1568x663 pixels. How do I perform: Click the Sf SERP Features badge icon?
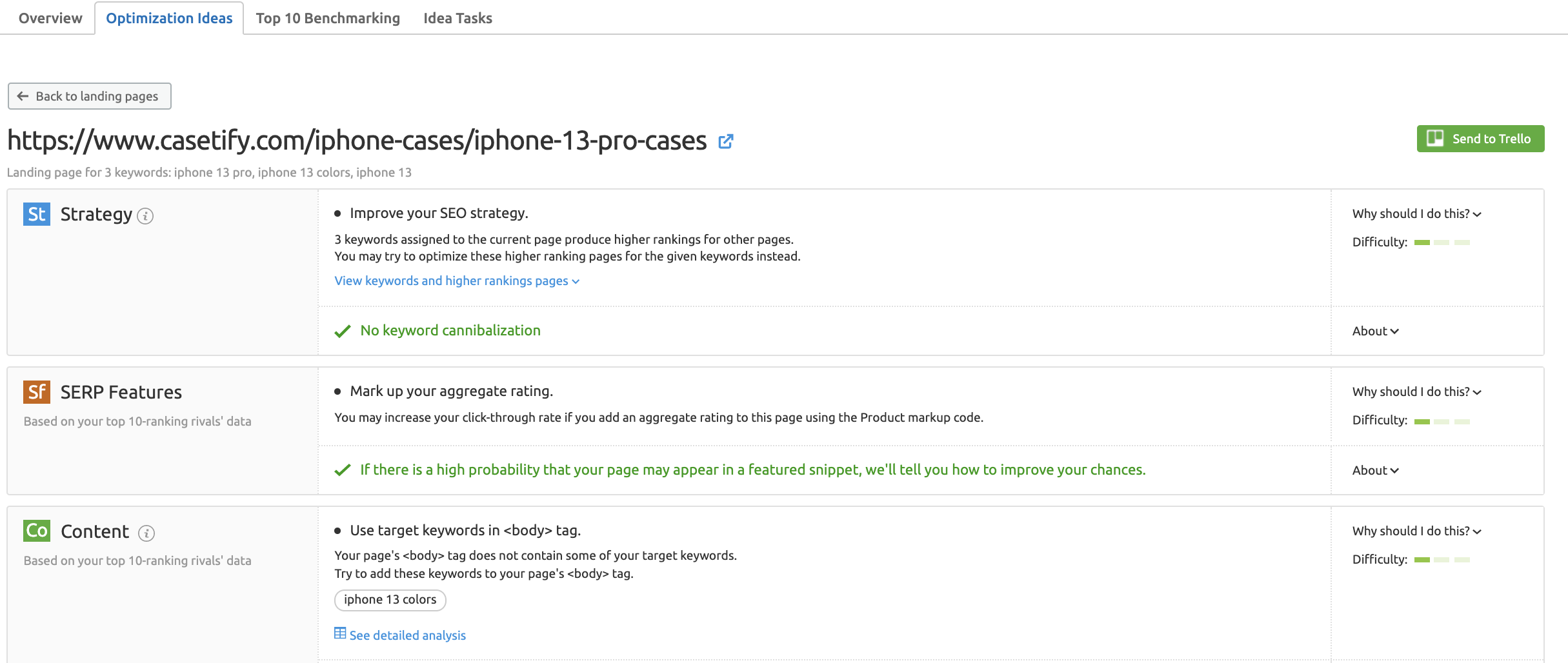click(x=37, y=392)
